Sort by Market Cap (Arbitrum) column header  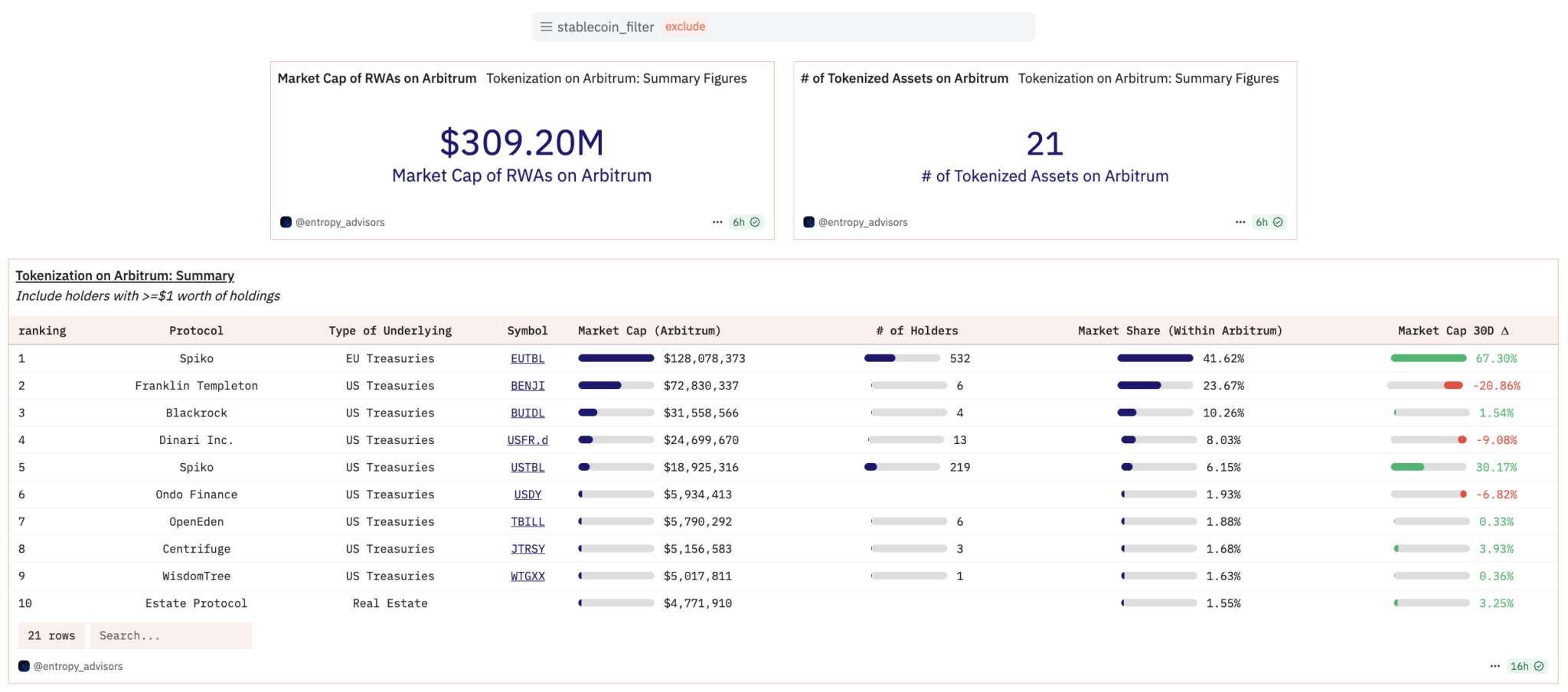(649, 331)
